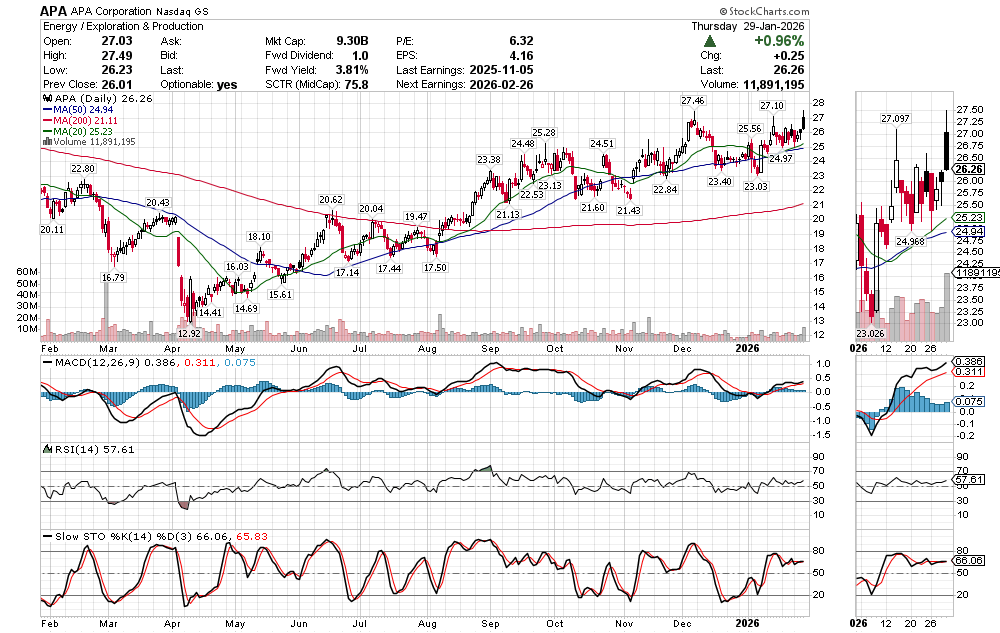Click the Slow STO legend line marker
Screen dimensions: 1000x633
45,536
